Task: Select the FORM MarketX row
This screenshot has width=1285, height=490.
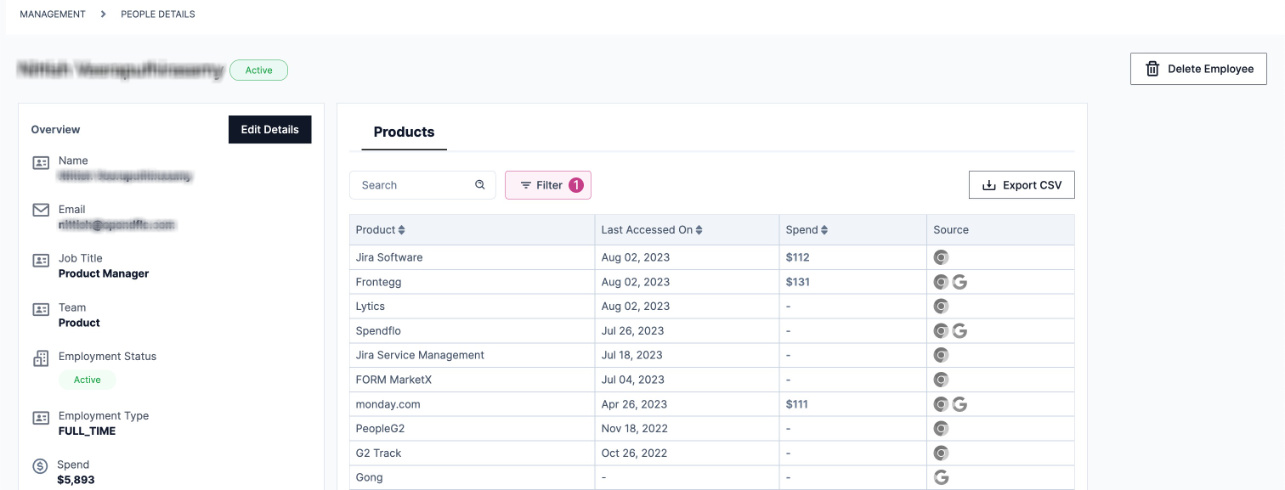Action: [x=712, y=380]
